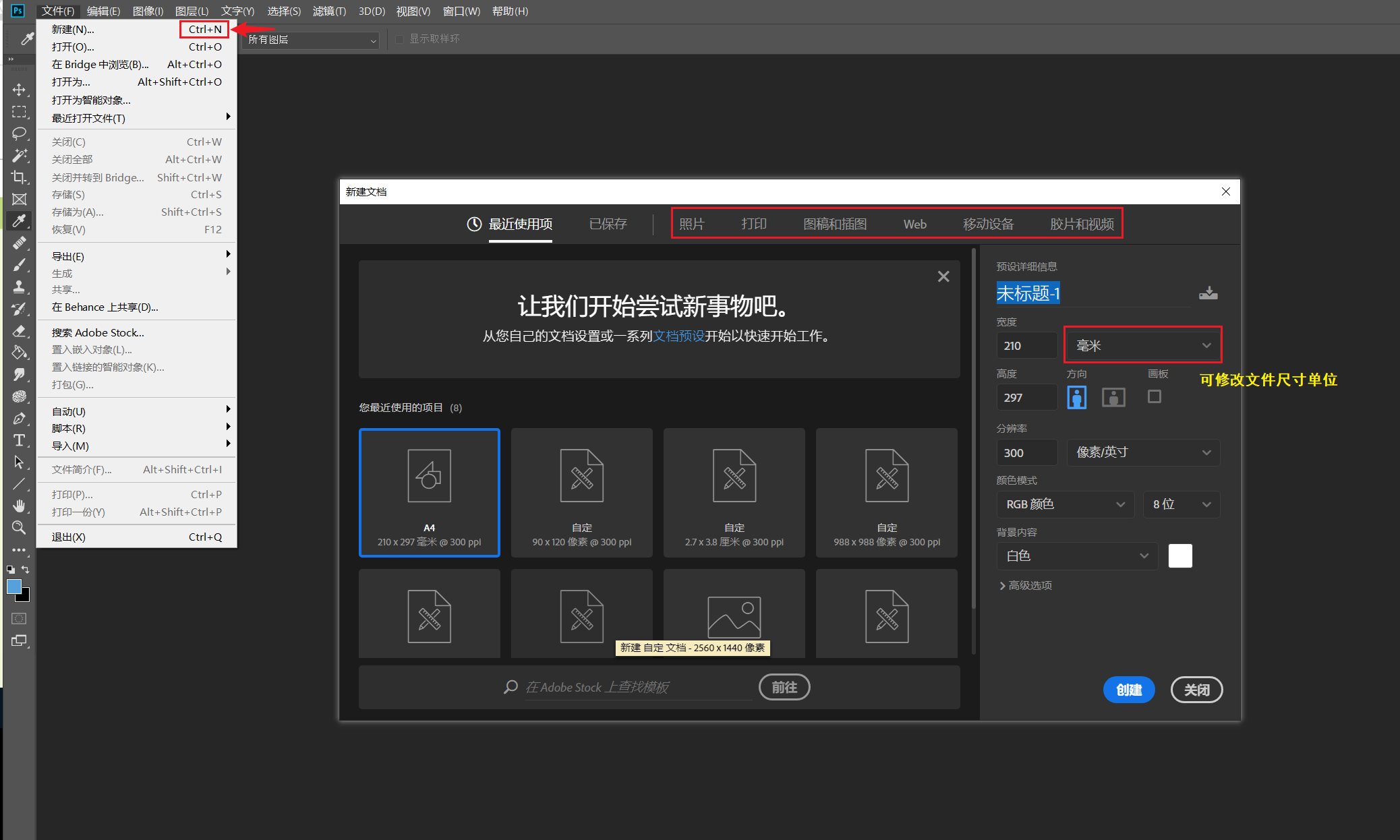Select the Pen tool
The height and width of the screenshot is (840, 1400).
click(x=19, y=418)
